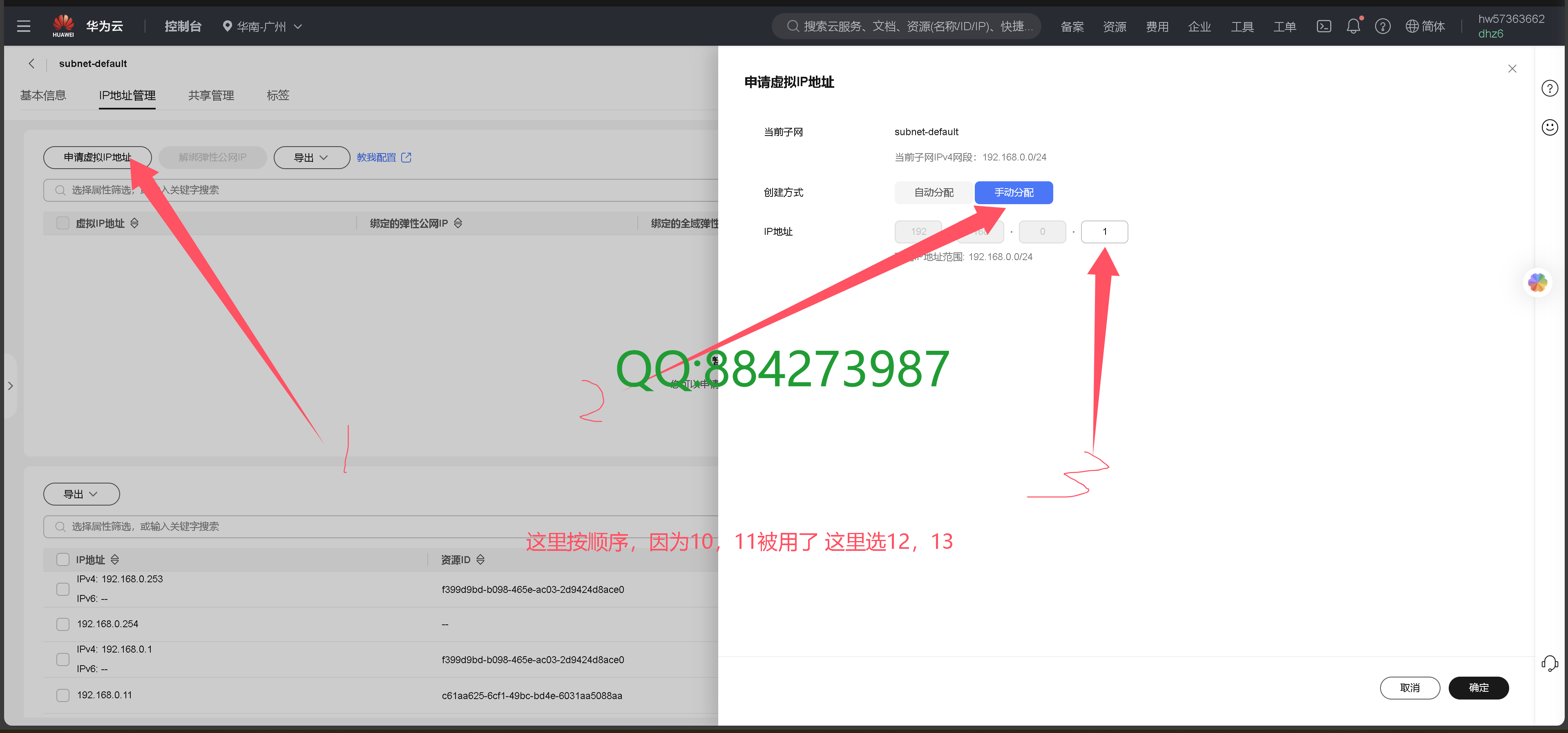Open the 企业 menu

tap(1199, 26)
